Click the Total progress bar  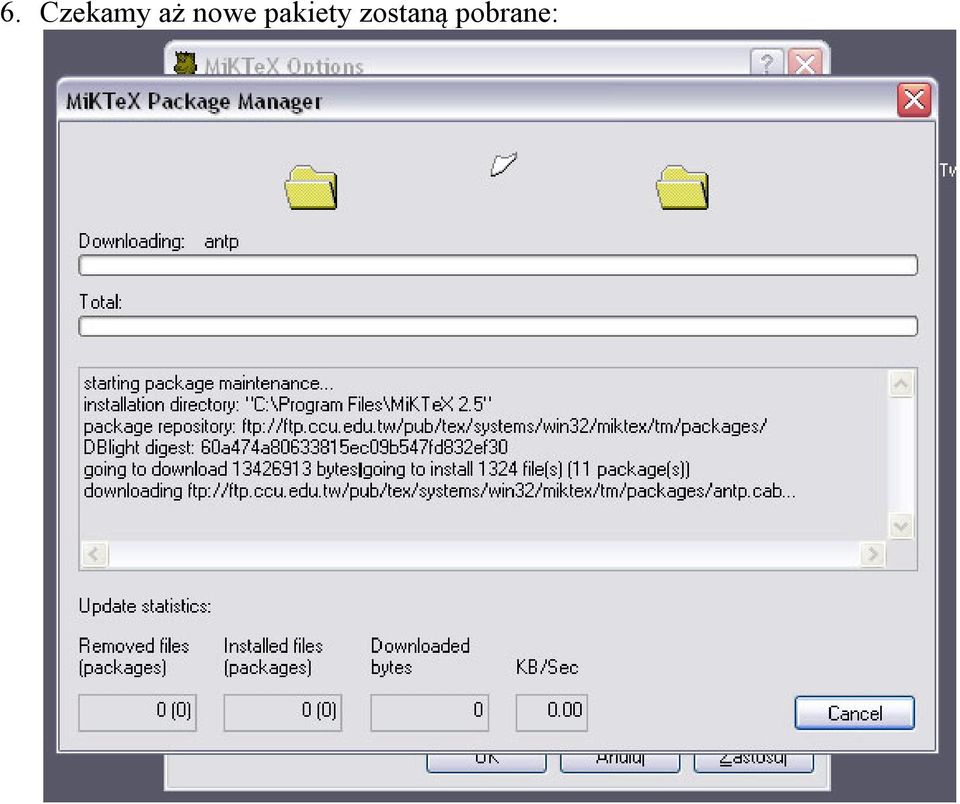(498, 326)
